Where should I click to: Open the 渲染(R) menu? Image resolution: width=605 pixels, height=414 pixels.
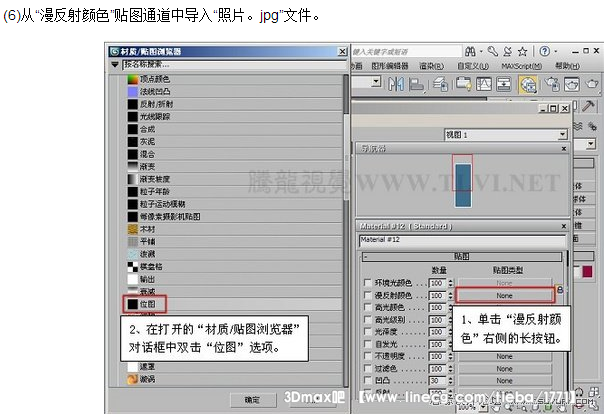[431, 66]
